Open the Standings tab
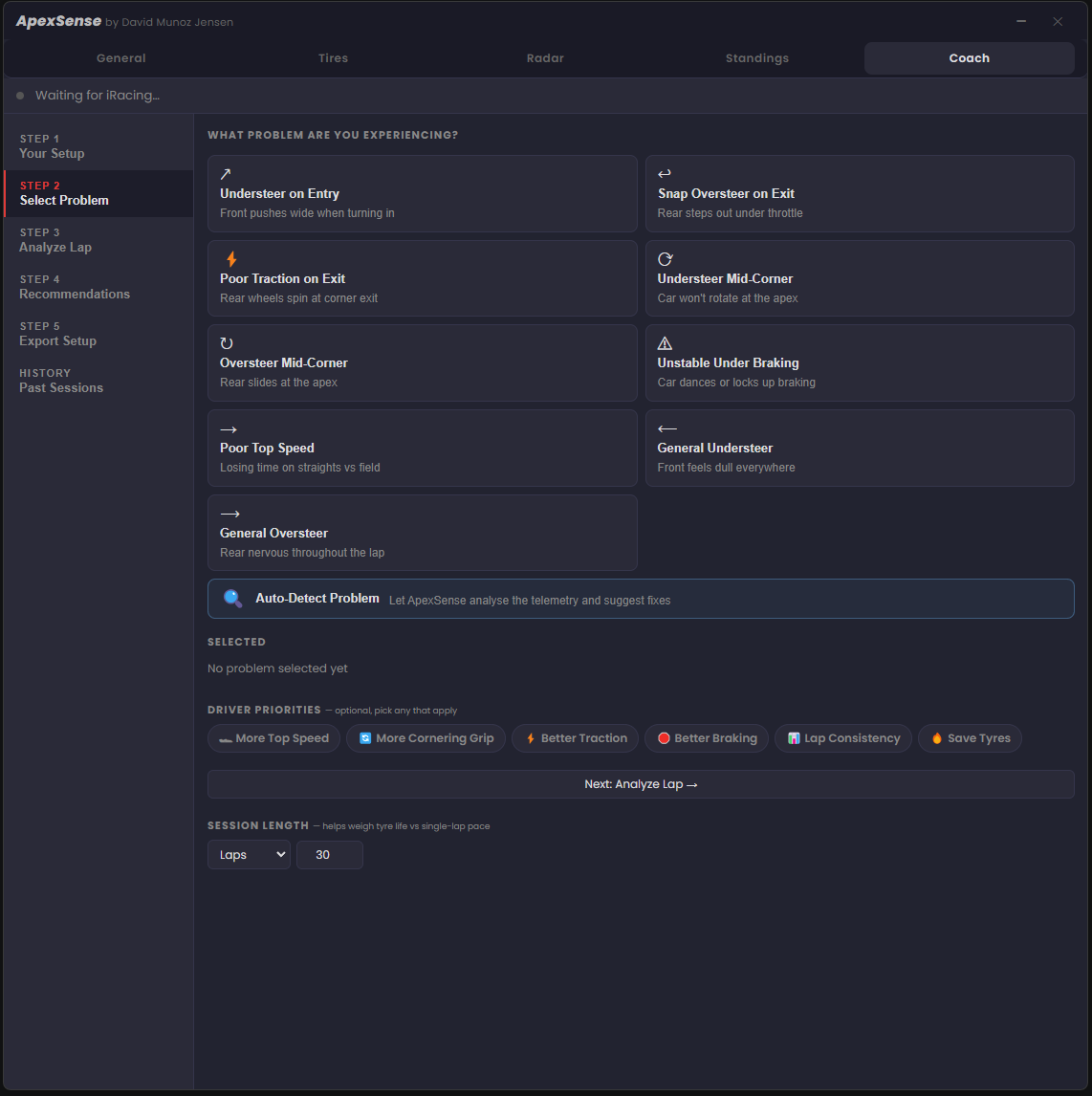The height and width of the screenshot is (1096, 1092). (x=756, y=57)
